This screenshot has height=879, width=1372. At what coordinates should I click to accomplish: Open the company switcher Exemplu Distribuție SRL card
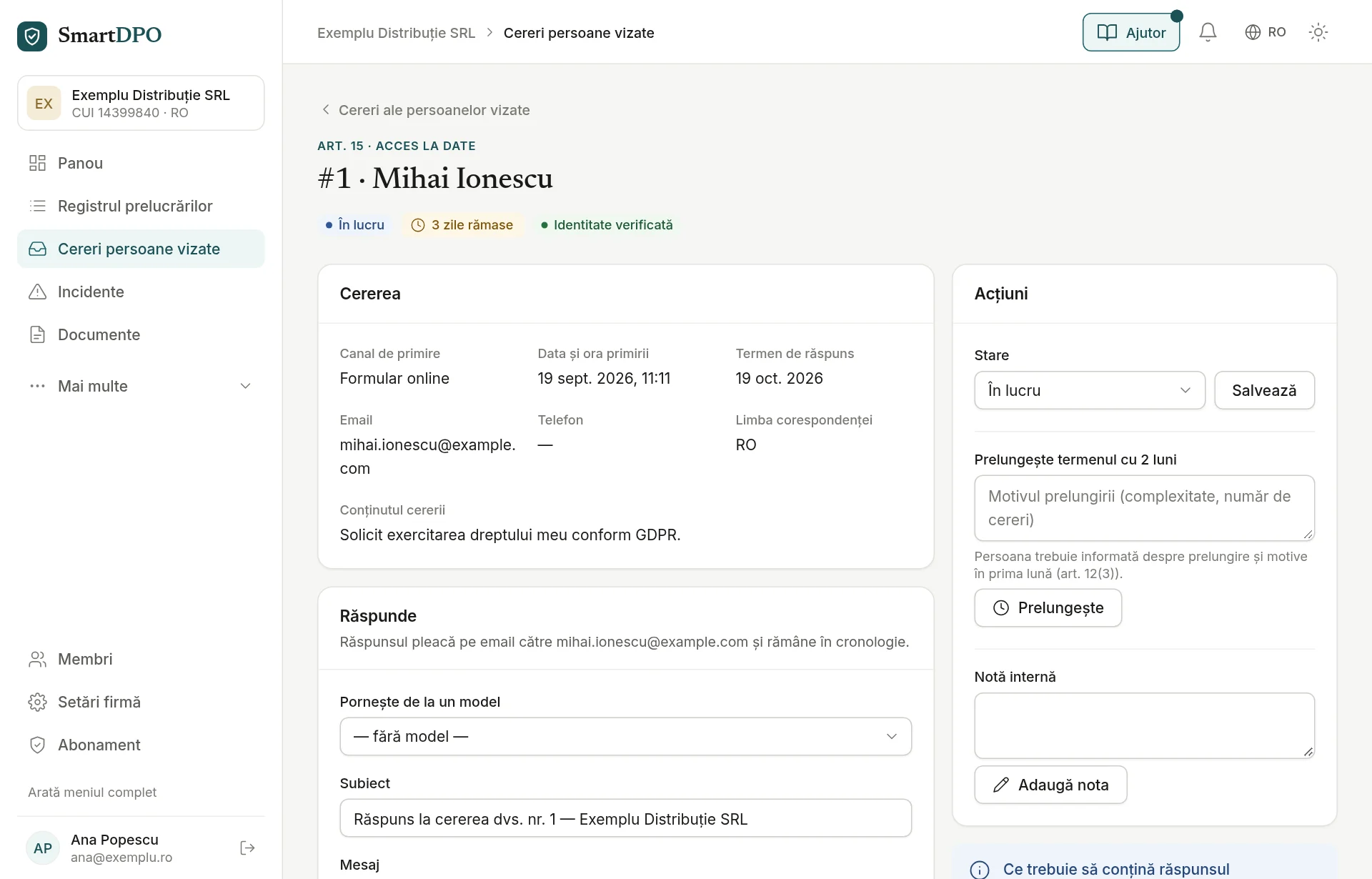click(x=141, y=103)
